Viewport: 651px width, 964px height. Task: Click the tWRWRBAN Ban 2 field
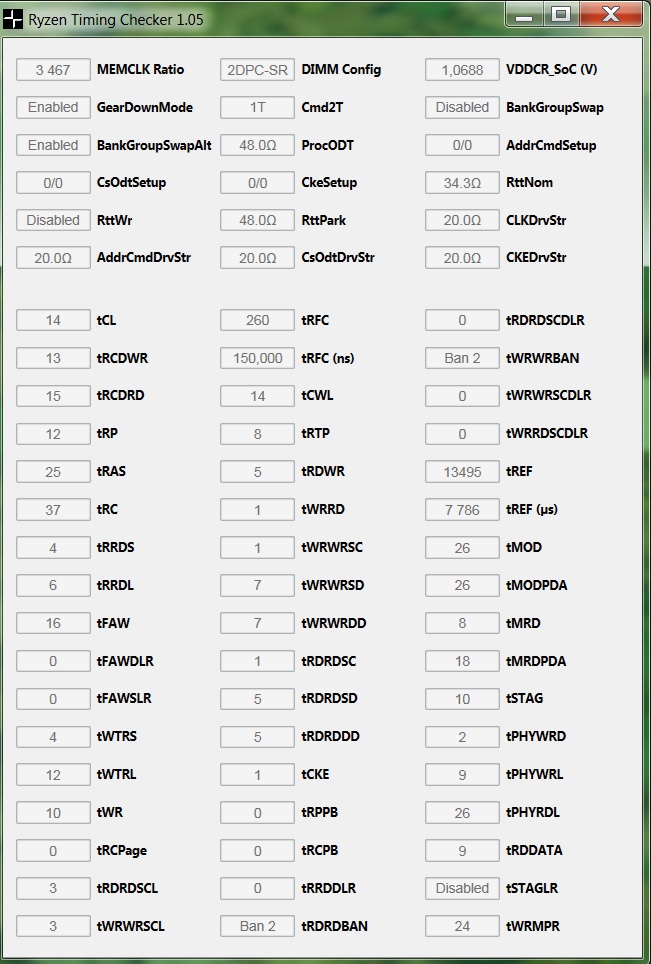point(462,358)
